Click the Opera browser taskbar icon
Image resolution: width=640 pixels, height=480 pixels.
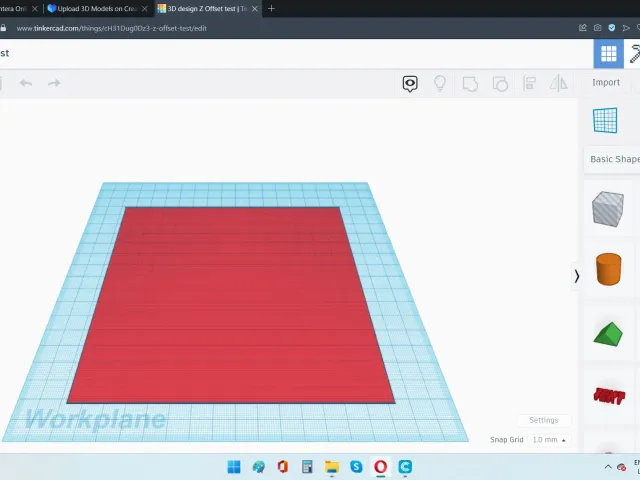point(380,467)
